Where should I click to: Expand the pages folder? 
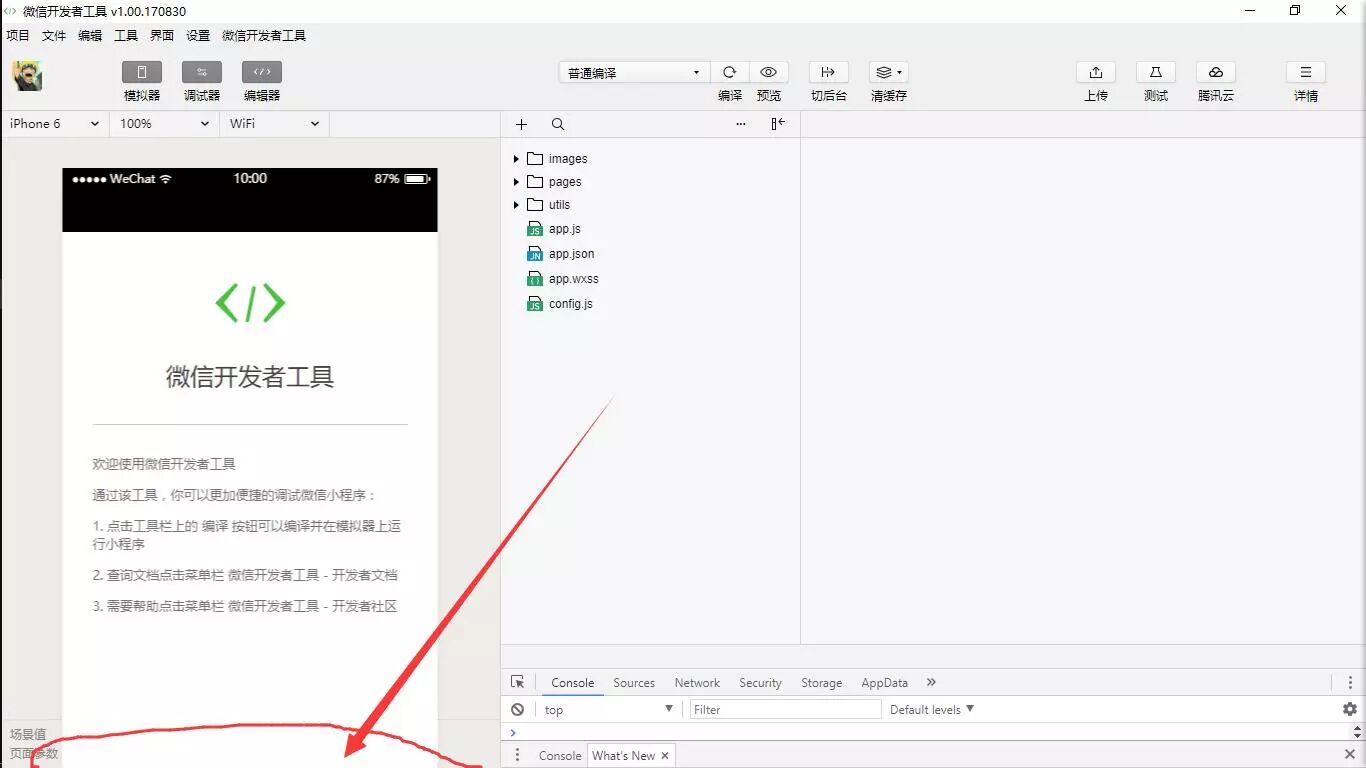[x=516, y=182]
